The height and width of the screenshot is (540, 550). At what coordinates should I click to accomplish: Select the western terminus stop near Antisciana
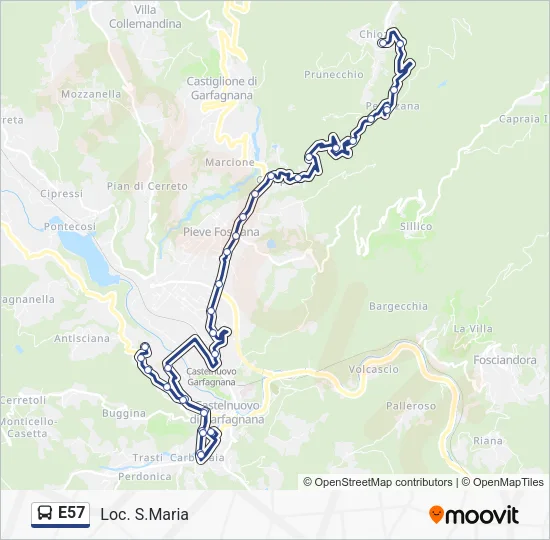(145, 347)
